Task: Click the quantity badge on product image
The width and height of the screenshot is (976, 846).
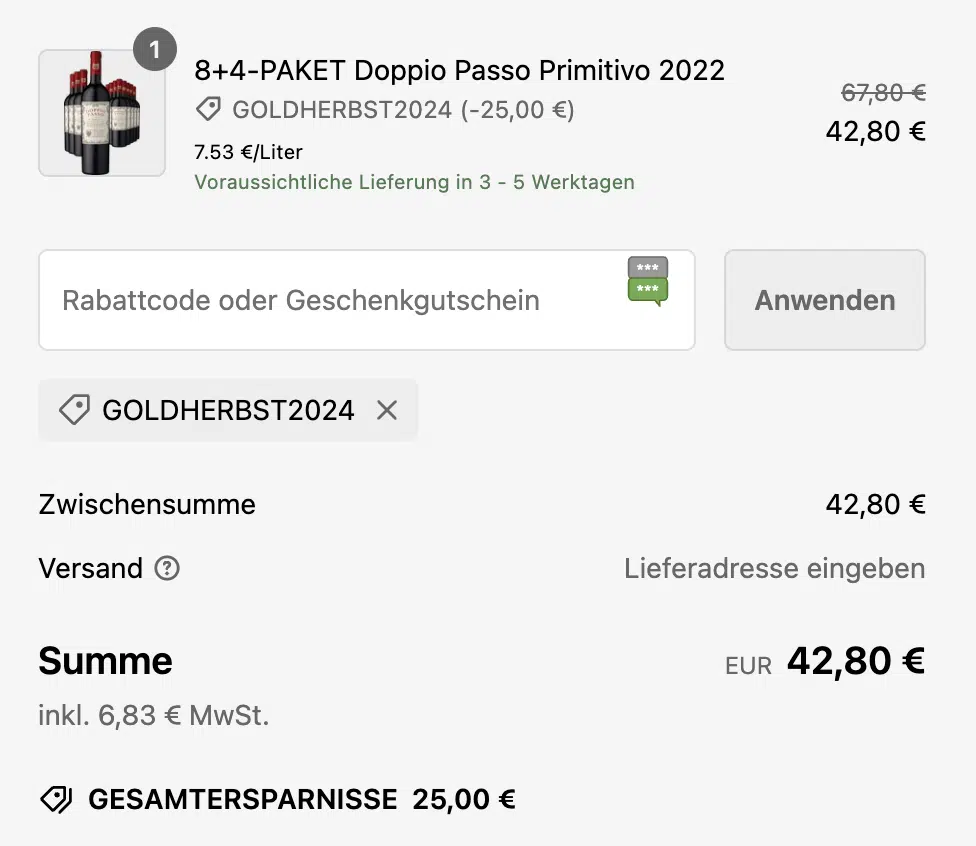Action: [155, 49]
